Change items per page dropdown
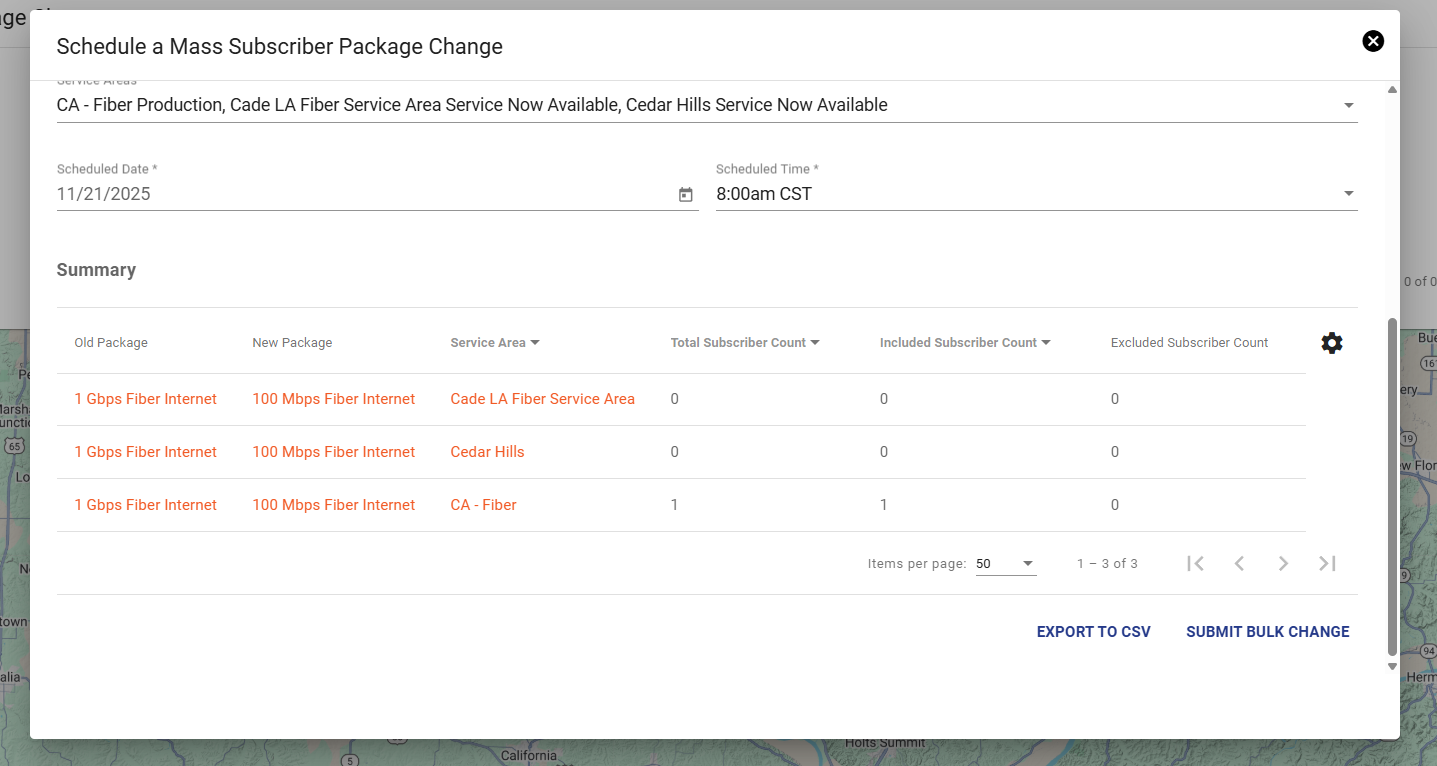The width and height of the screenshot is (1437, 766). click(1005, 564)
